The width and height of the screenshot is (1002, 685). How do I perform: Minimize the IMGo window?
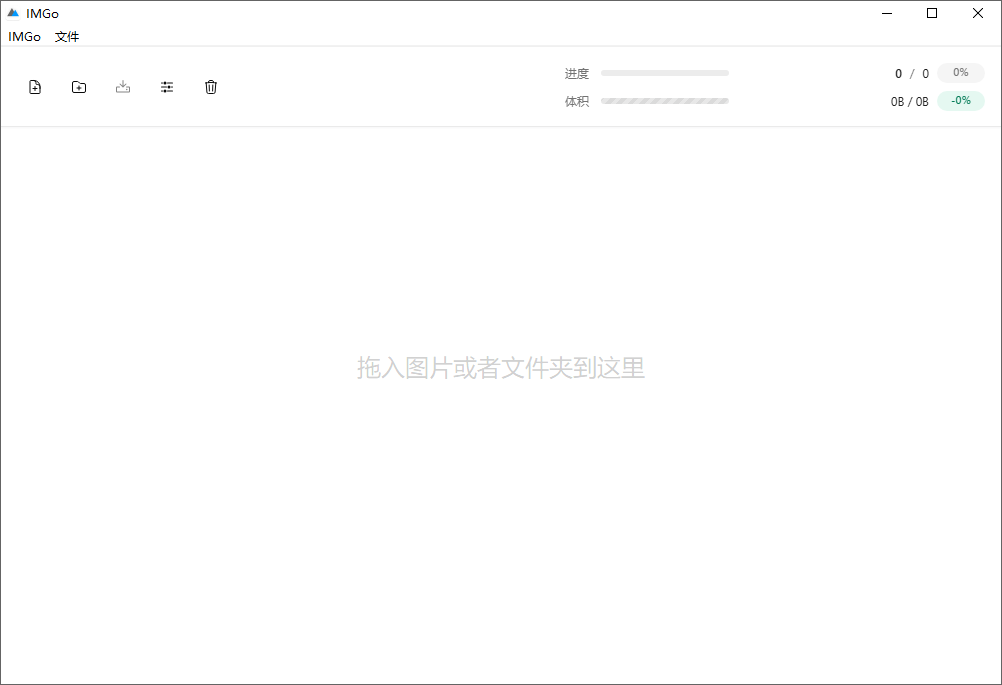[887, 13]
